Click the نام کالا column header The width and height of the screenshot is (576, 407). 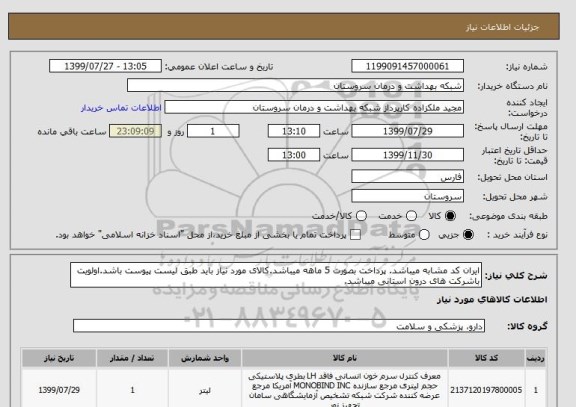[x=345, y=358]
